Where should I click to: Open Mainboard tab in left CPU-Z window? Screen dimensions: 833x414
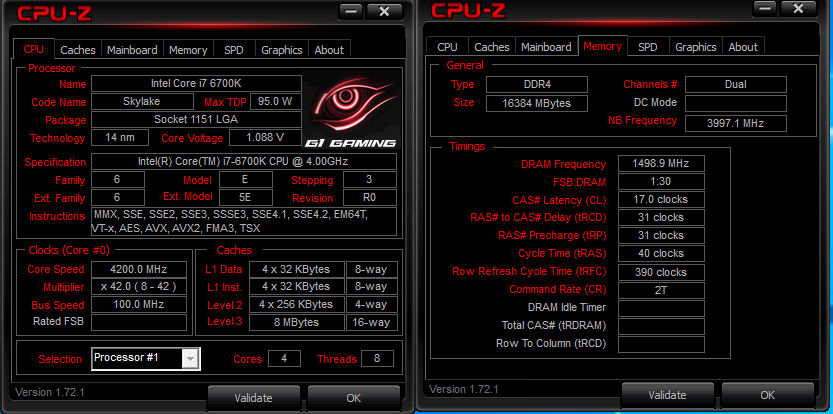[132, 50]
